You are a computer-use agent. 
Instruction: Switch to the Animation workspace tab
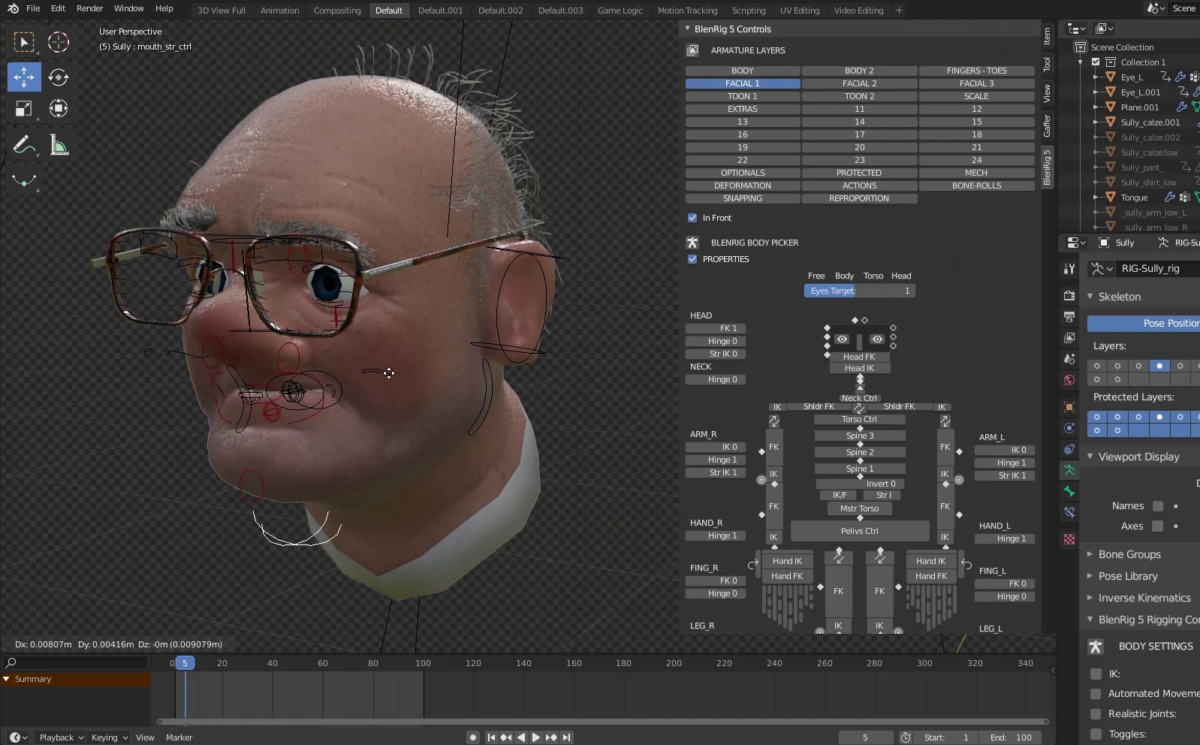pyautogui.click(x=279, y=10)
